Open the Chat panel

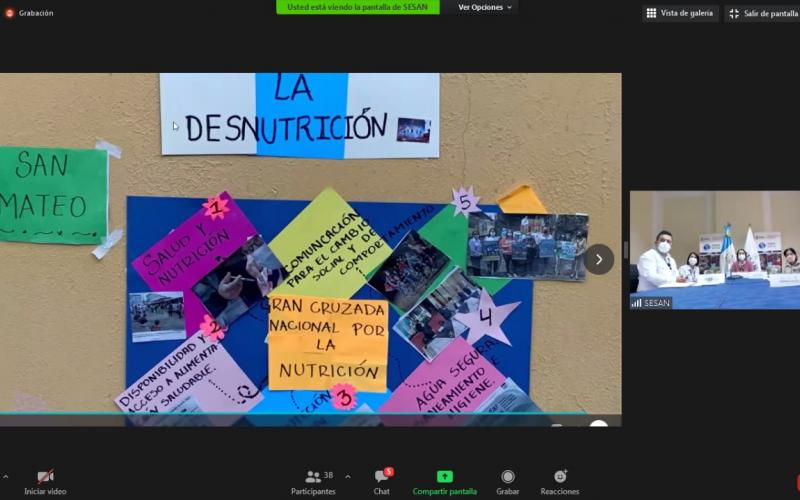click(381, 481)
